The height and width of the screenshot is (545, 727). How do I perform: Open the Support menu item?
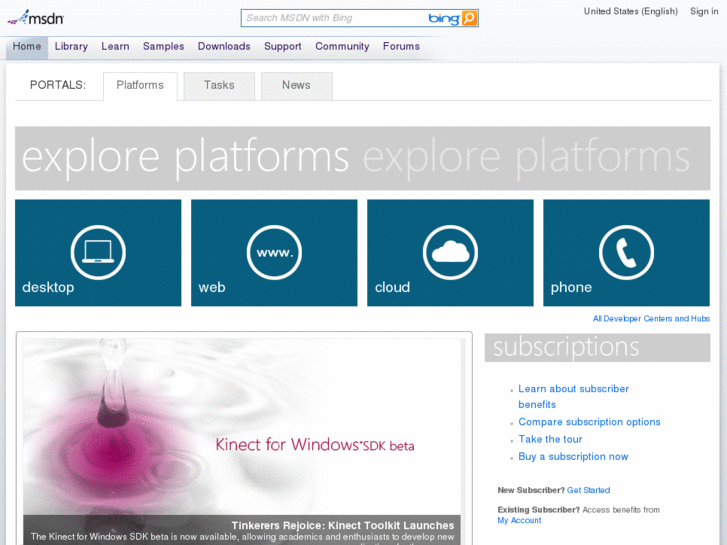283,46
